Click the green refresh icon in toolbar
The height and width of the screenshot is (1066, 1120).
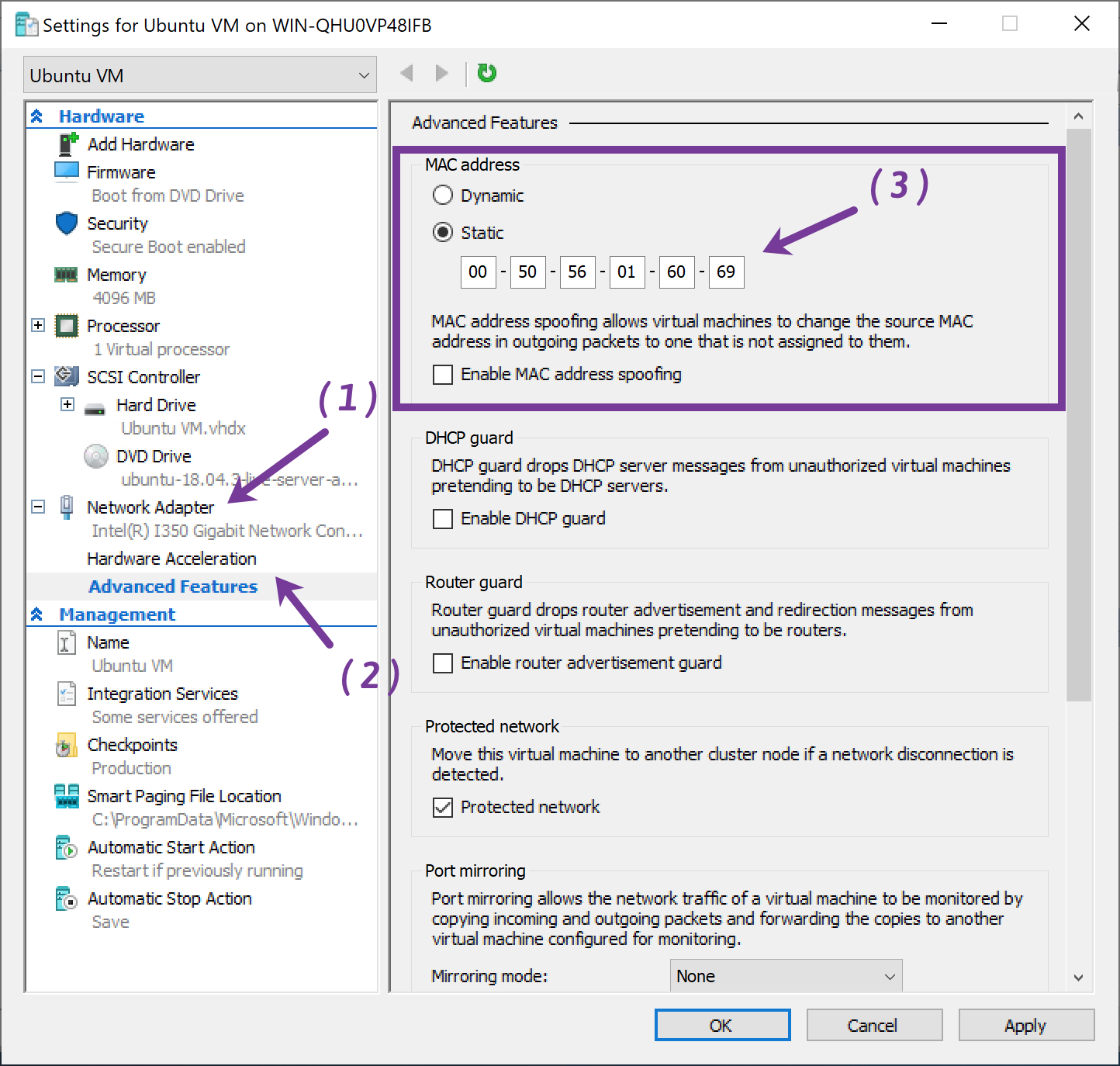(486, 73)
